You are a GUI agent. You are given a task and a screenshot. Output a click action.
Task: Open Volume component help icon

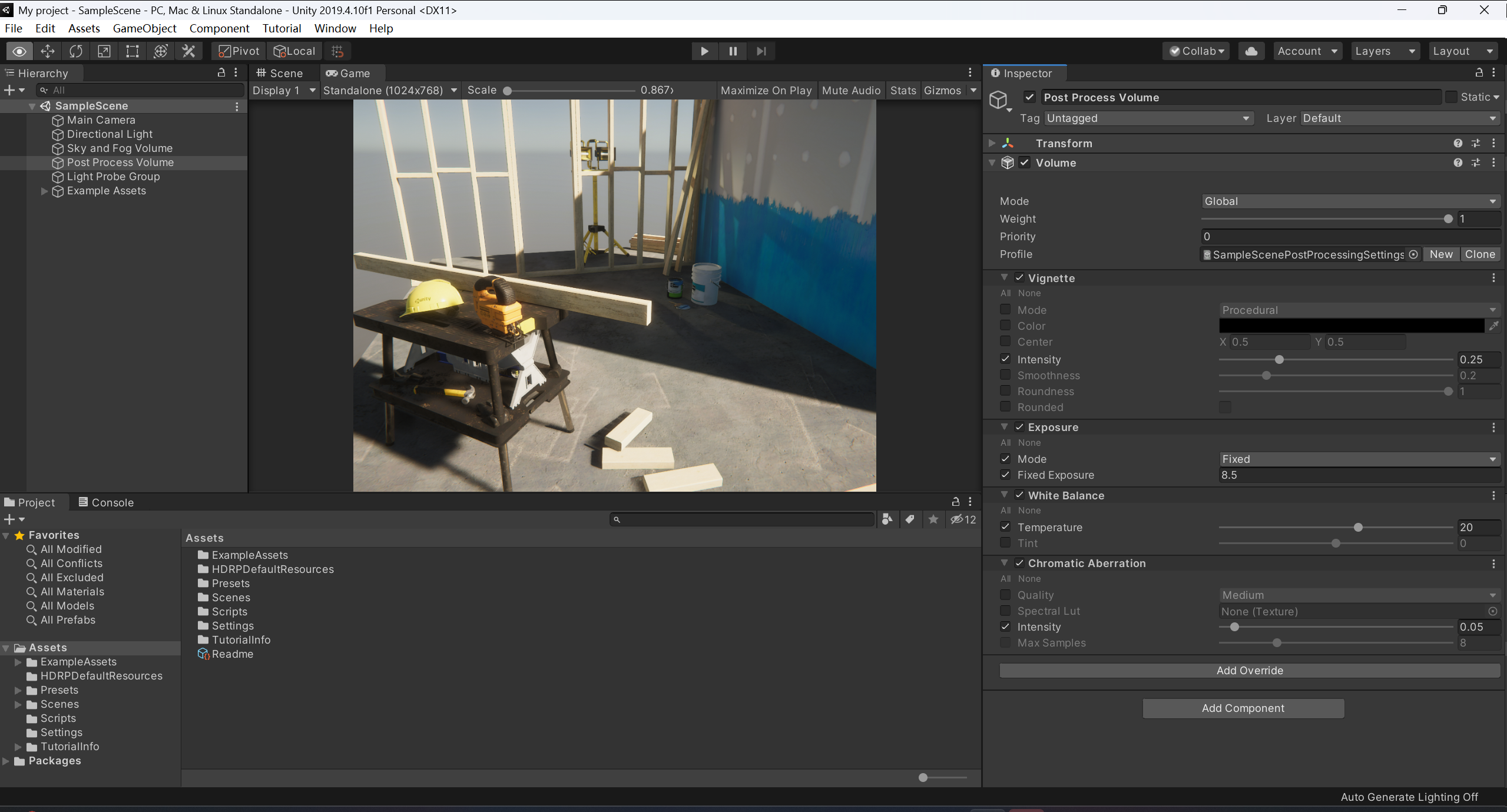pos(1458,163)
